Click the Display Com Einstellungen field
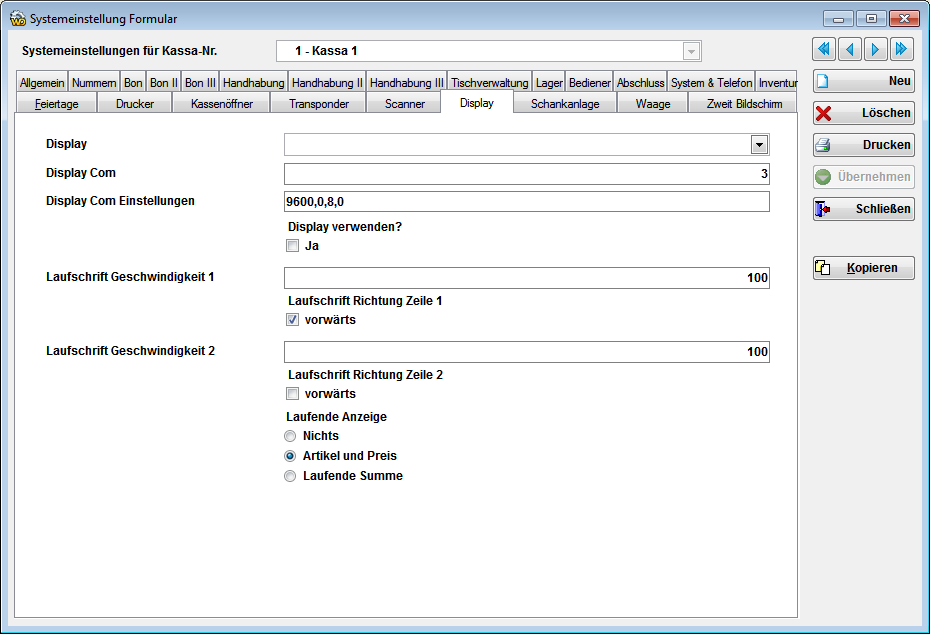Screen dimensions: 930x634 [x=527, y=202]
